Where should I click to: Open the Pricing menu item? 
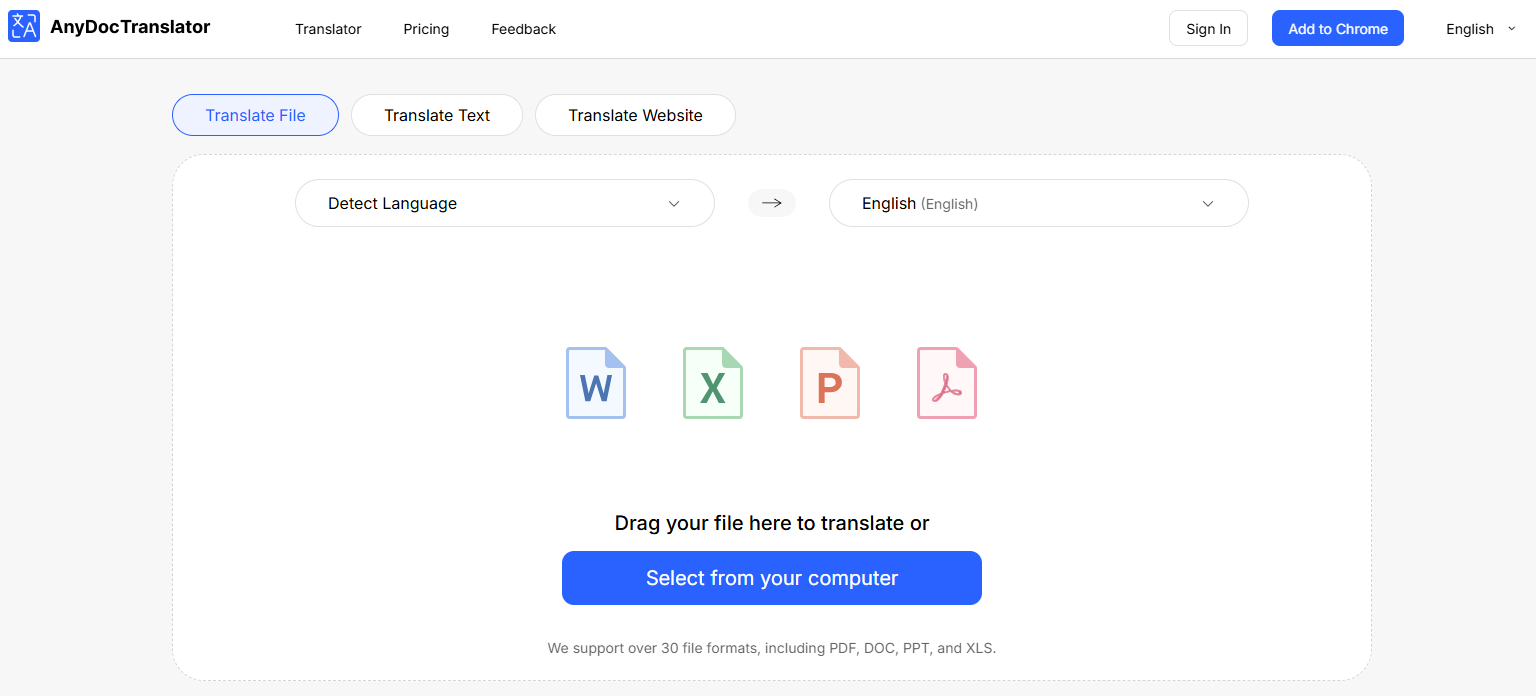click(x=426, y=29)
